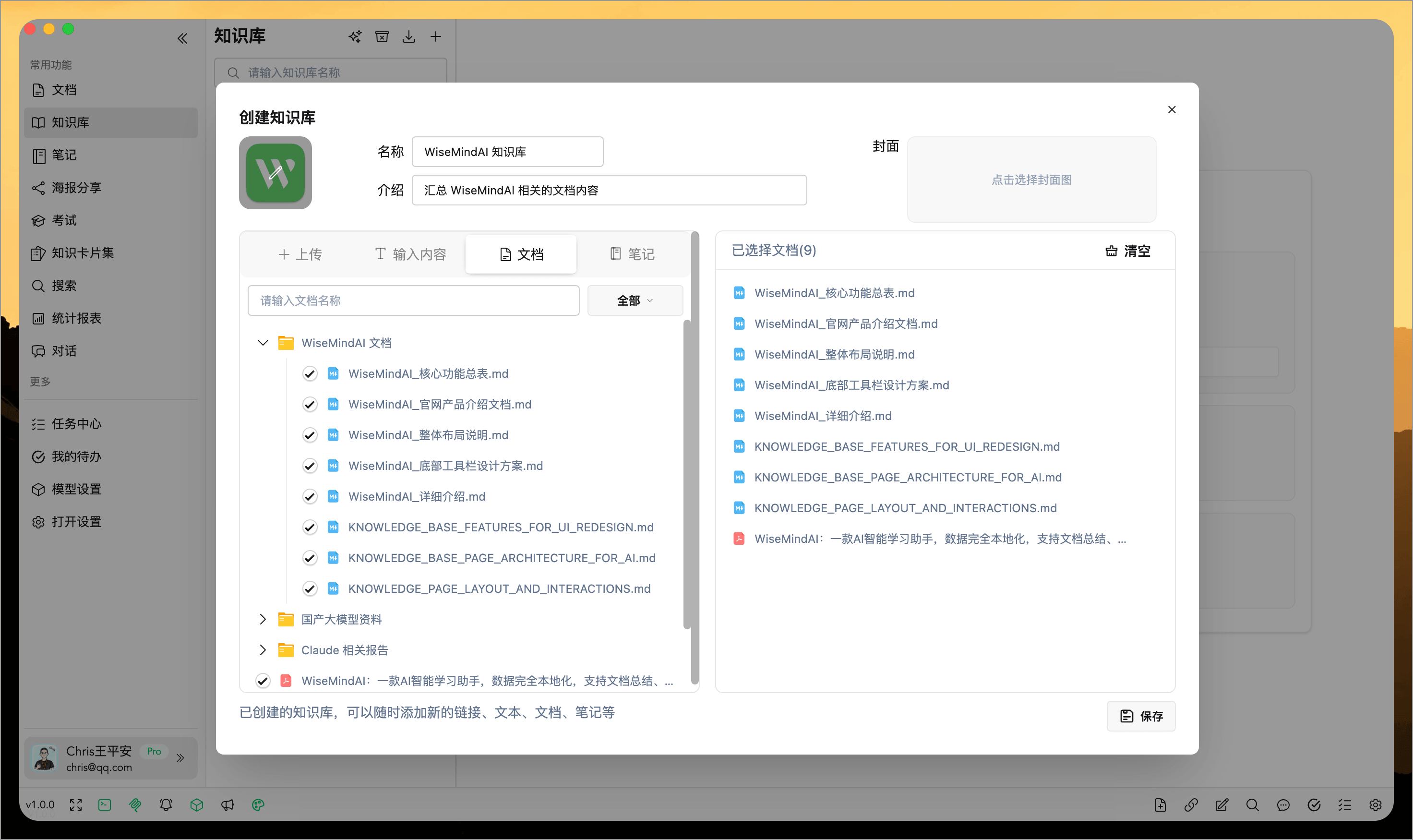
Task: Click the 保存 button
Action: click(x=1140, y=716)
